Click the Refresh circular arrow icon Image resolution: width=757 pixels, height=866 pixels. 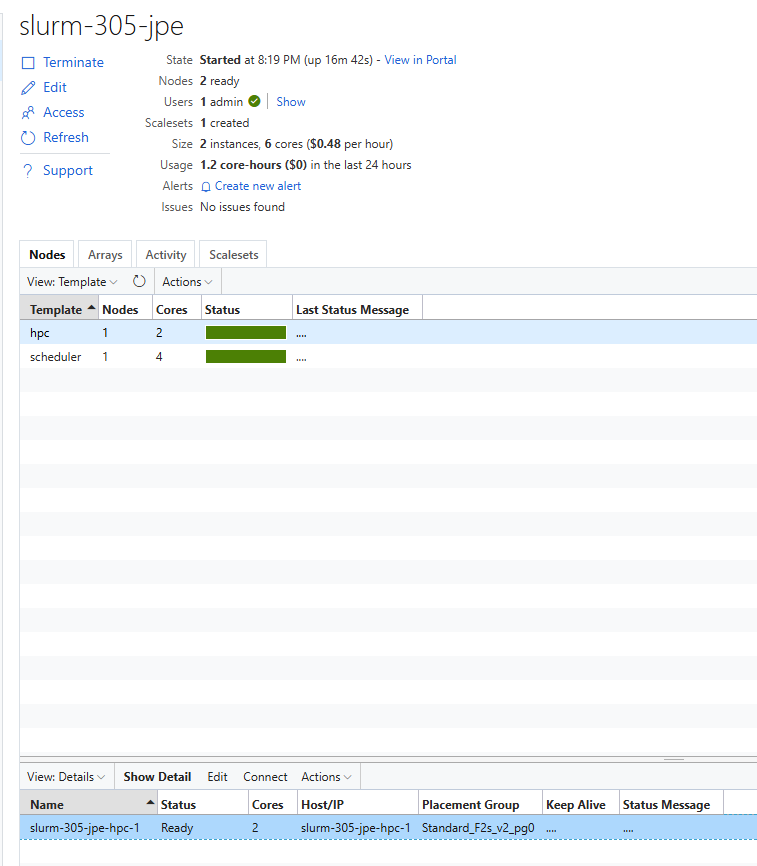coord(28,138)
